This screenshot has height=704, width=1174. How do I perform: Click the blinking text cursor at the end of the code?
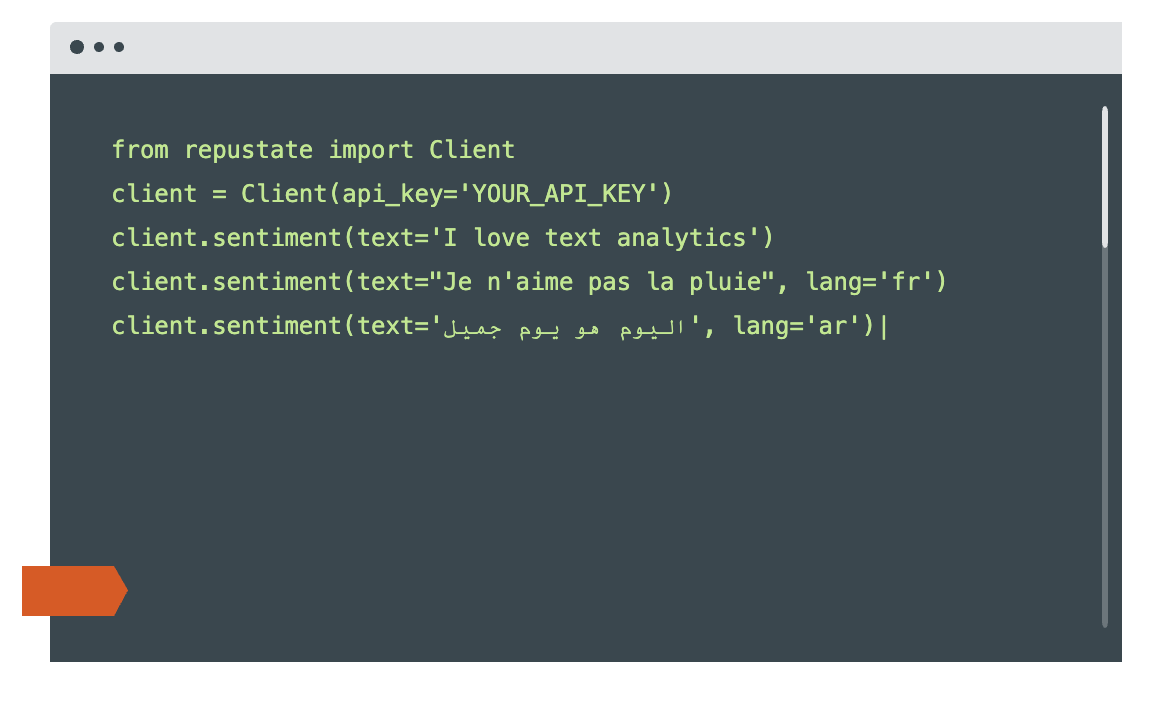tap(884, 326)
